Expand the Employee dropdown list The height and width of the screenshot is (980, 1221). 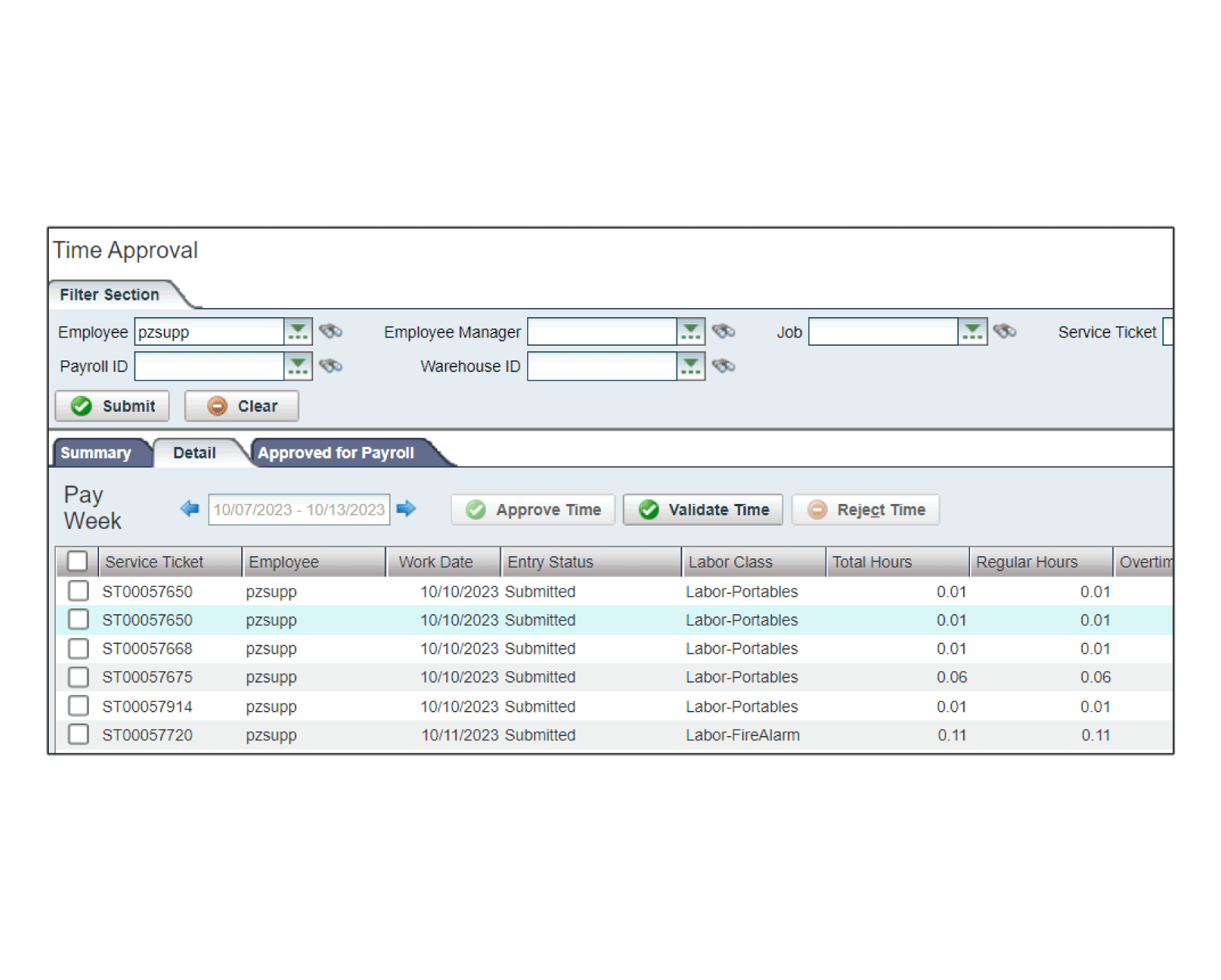pos(298,332)
